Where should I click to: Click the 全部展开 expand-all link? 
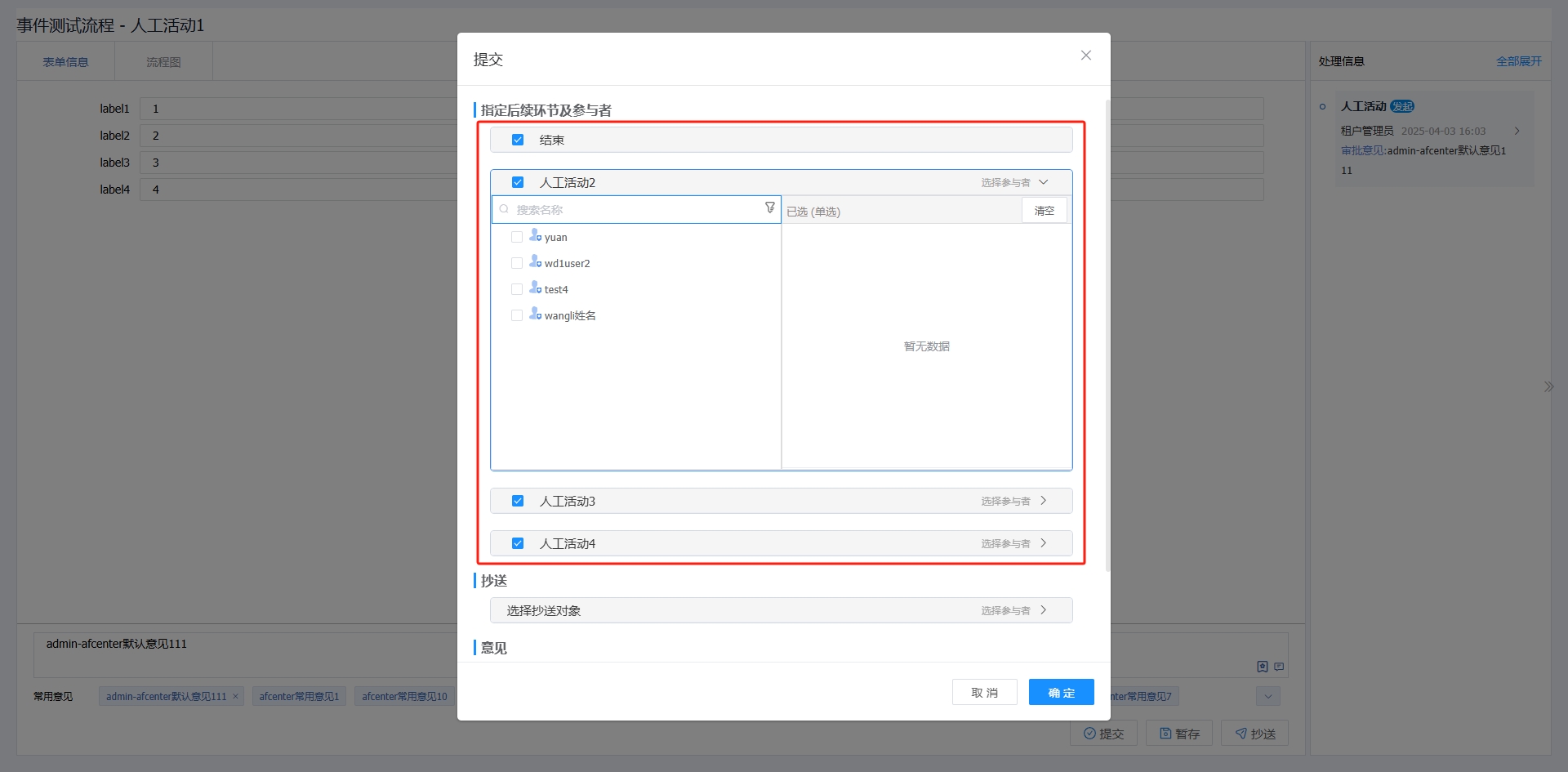(1519, 60)
